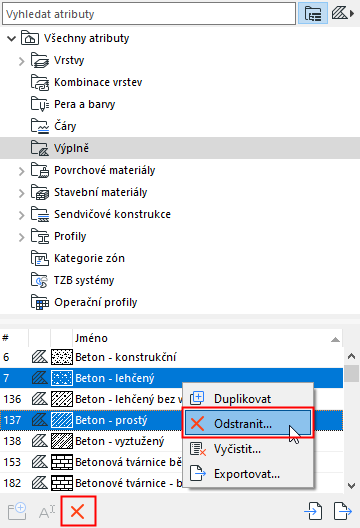Expand the Profily folder
The height and width of the screenshot is (528, 360).
pyautogui.click(x=22, y=237)
